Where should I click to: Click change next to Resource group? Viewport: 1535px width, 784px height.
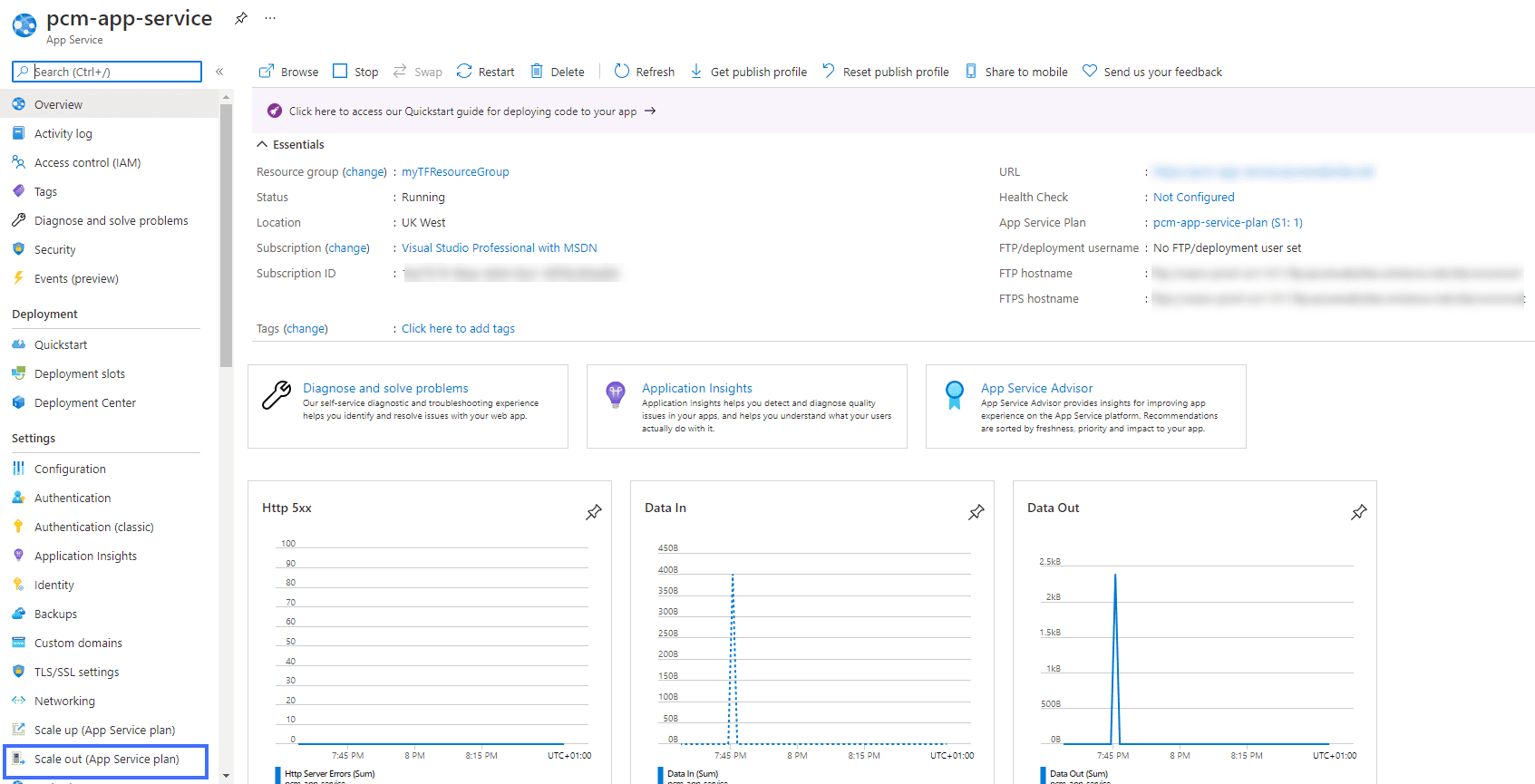tap(364, 172)
